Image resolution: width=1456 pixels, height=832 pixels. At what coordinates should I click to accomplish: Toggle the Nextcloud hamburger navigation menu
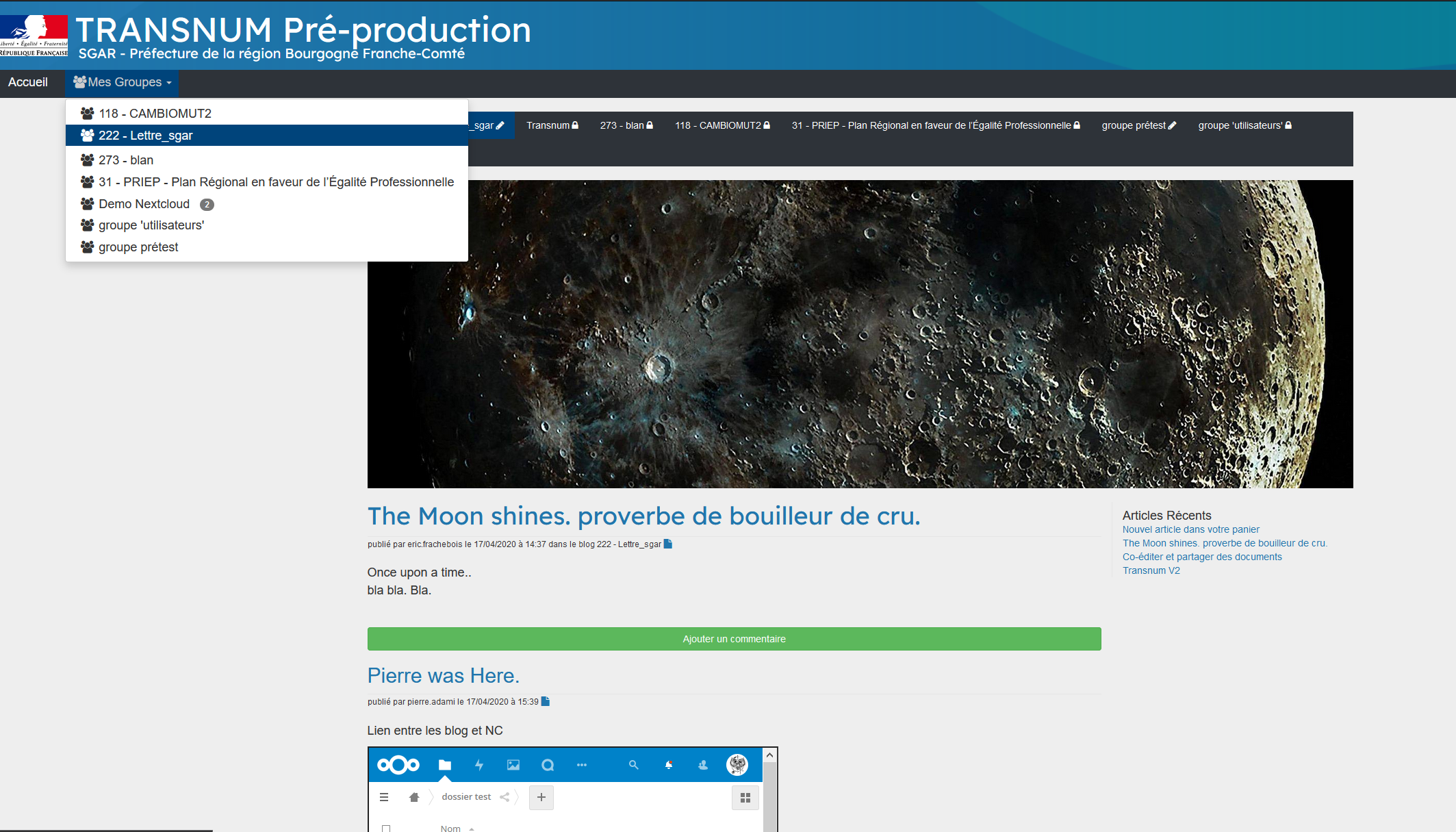pyautogui.click(x=384, y=797)
